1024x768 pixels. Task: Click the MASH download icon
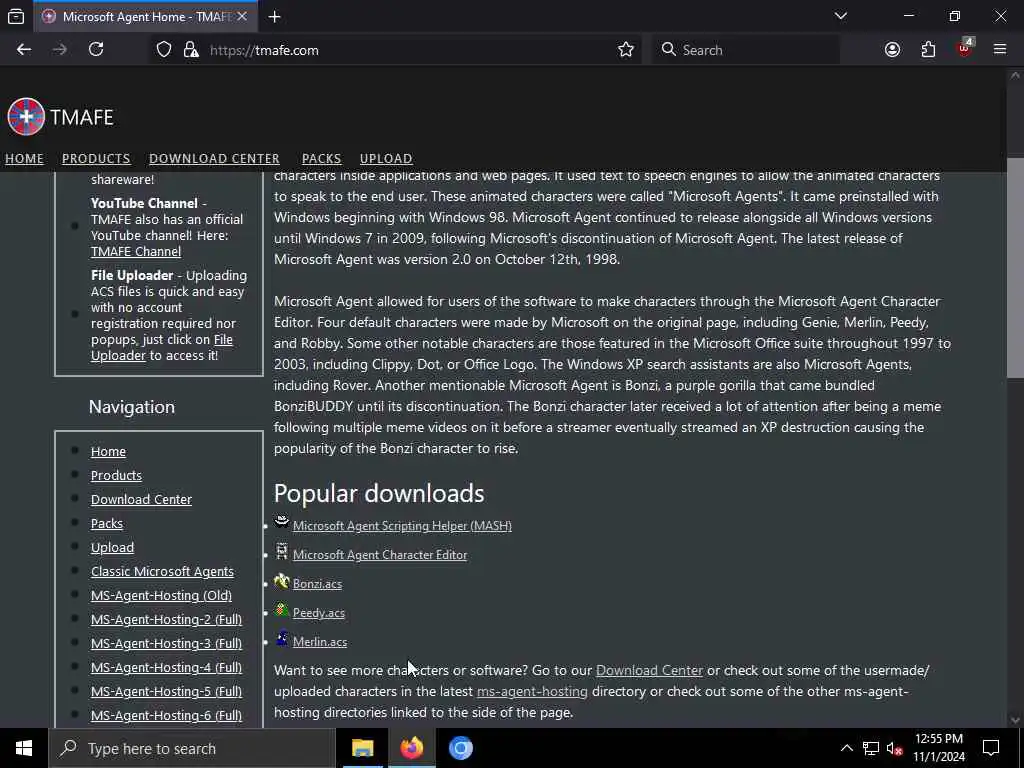(x=281, y=521)
